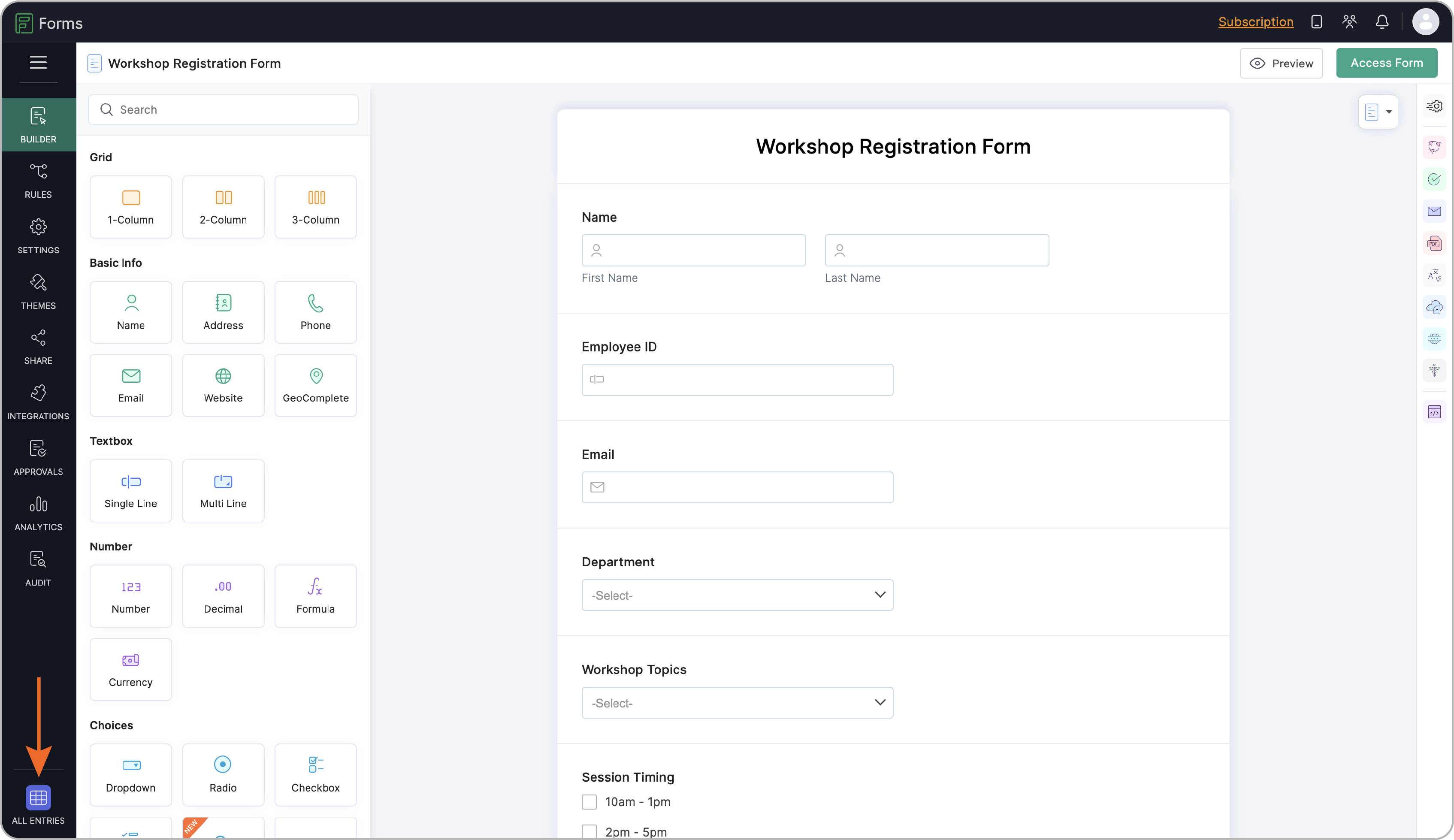Click the Preview button
This screenshot has height=840, width=1454.
coord(1281,63)
